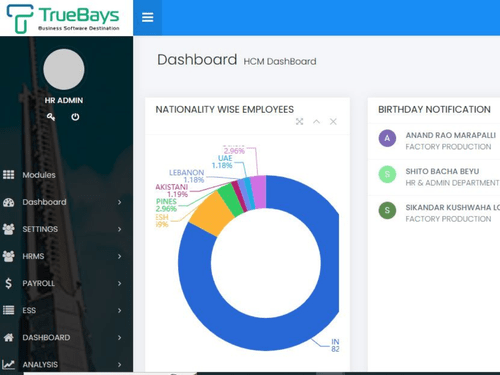Click the green donut chart segment
This screenshot has height=375, width=500.
[x=230, y=200]
